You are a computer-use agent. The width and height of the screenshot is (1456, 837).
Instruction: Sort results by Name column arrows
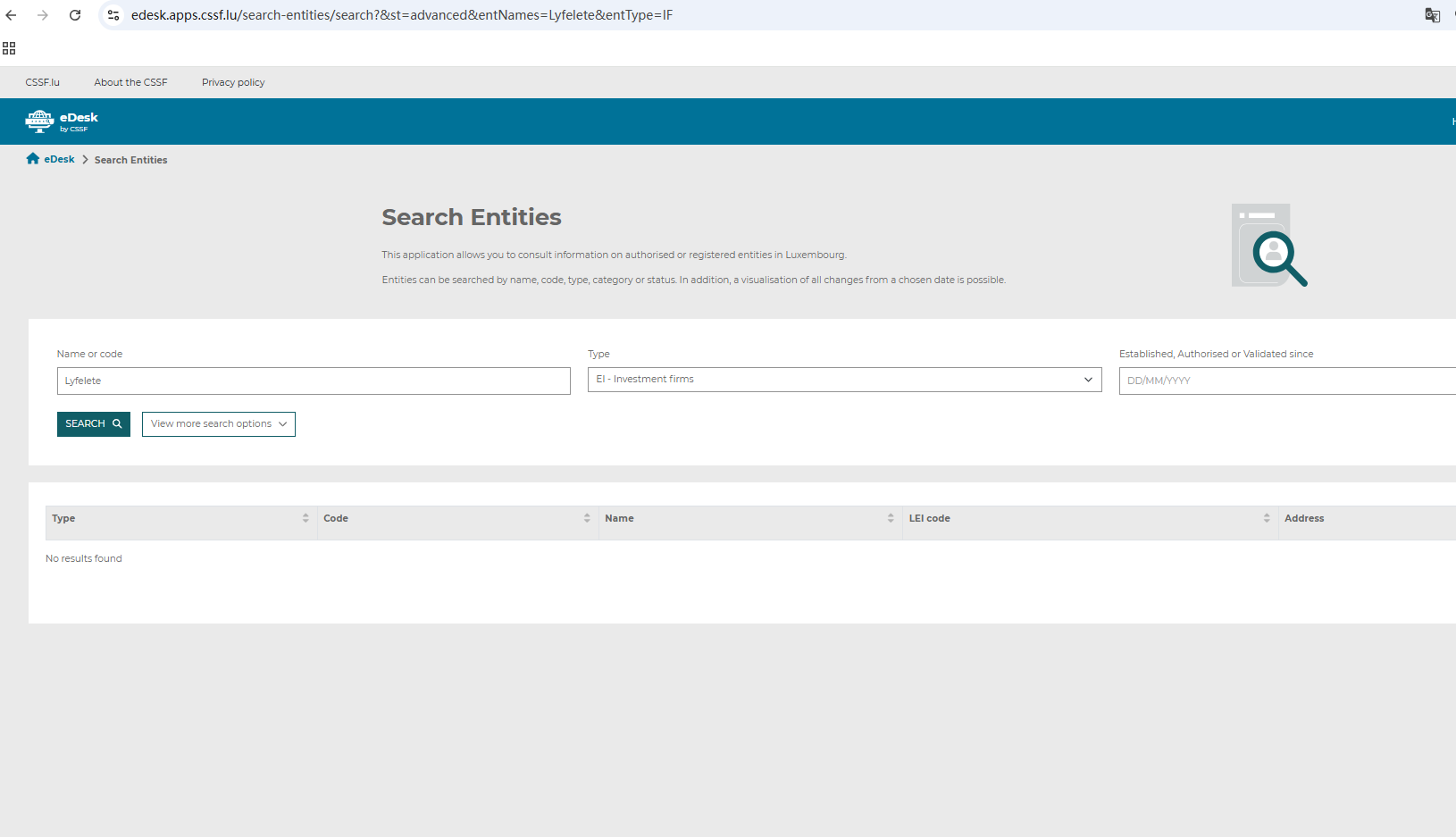coord(891,518)
